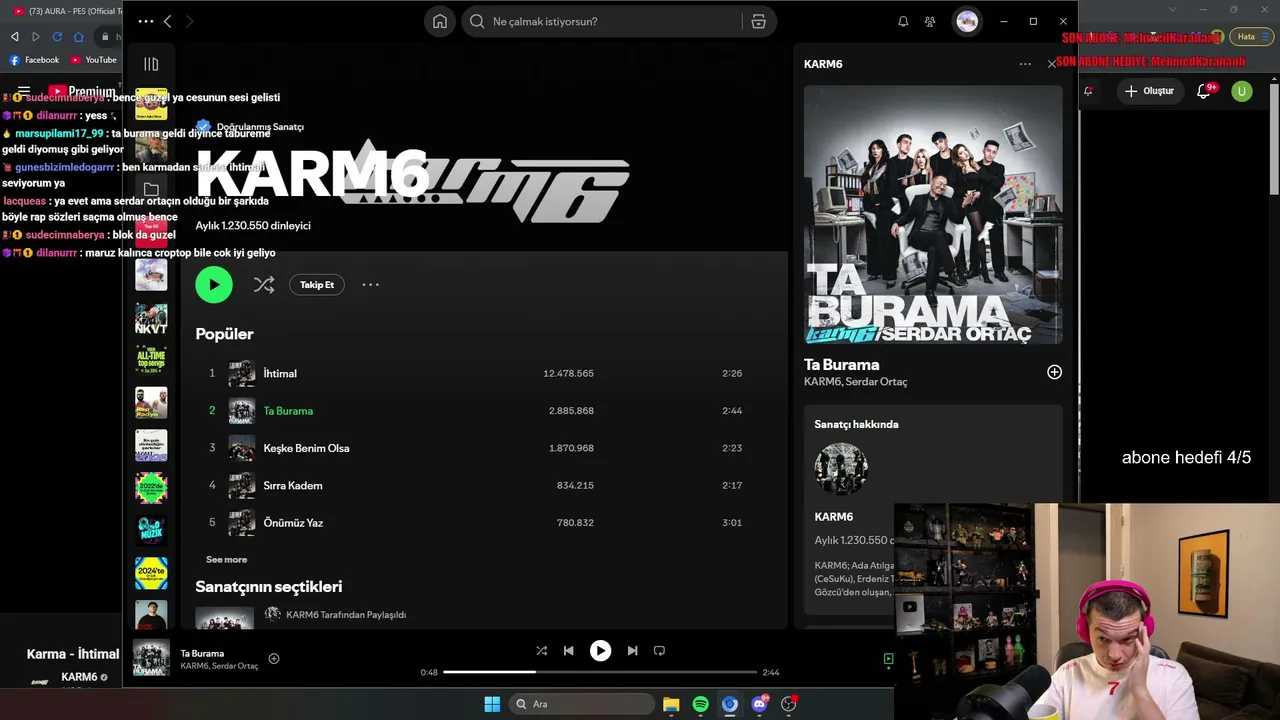Open the three-dot menu in KARM6 side panel
Viewport: 1280px width, 720px height.
click(1025, 64)
